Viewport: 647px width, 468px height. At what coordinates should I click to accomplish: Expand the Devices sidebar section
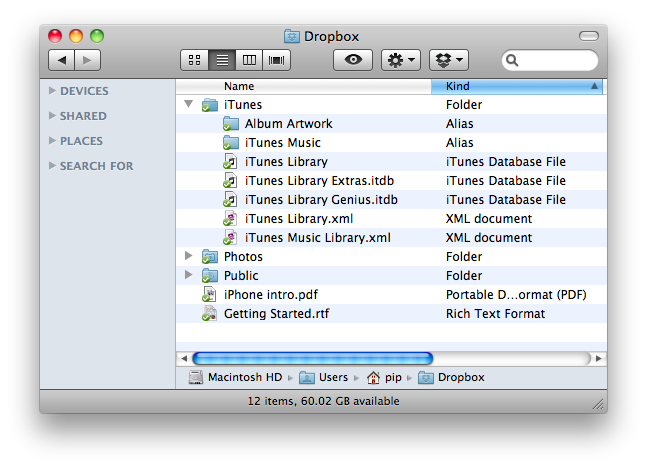click(52, 90)
